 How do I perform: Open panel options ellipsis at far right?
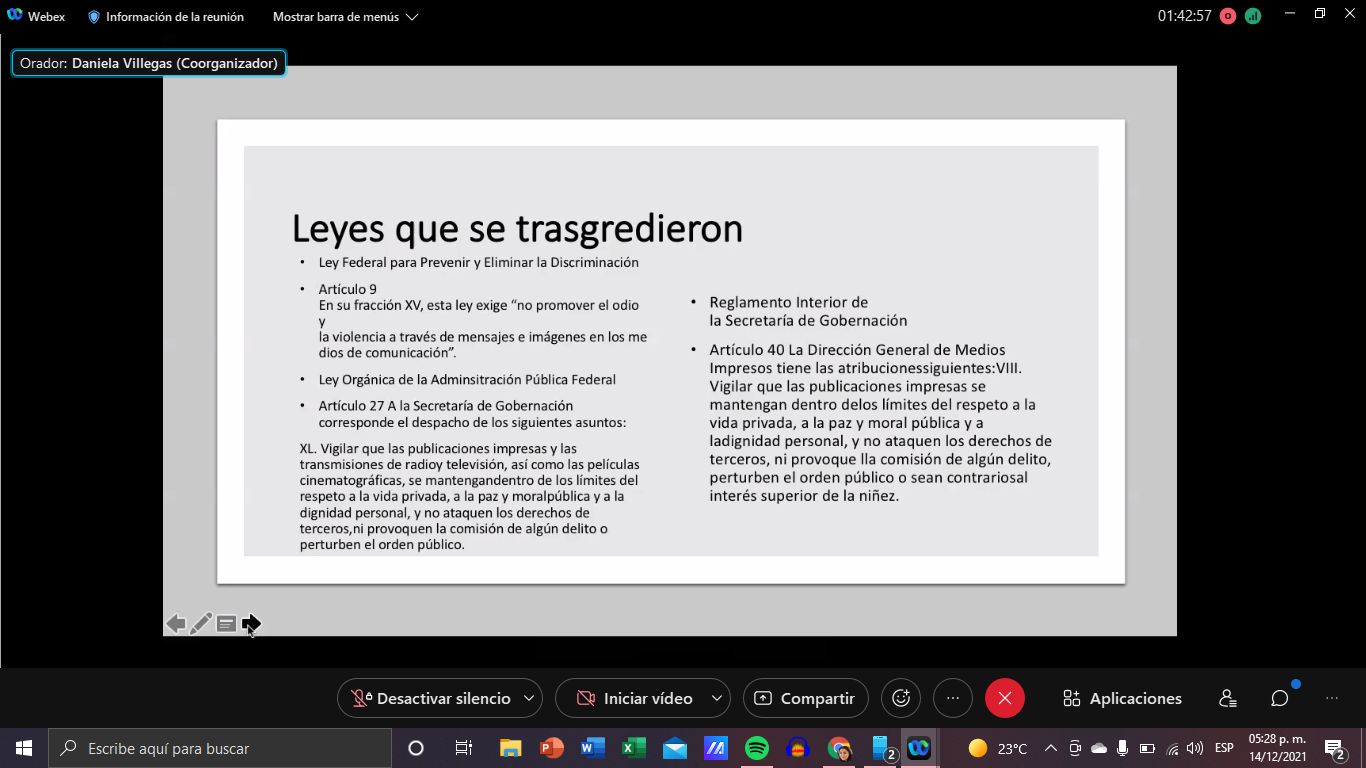[x=1332, y=698]
